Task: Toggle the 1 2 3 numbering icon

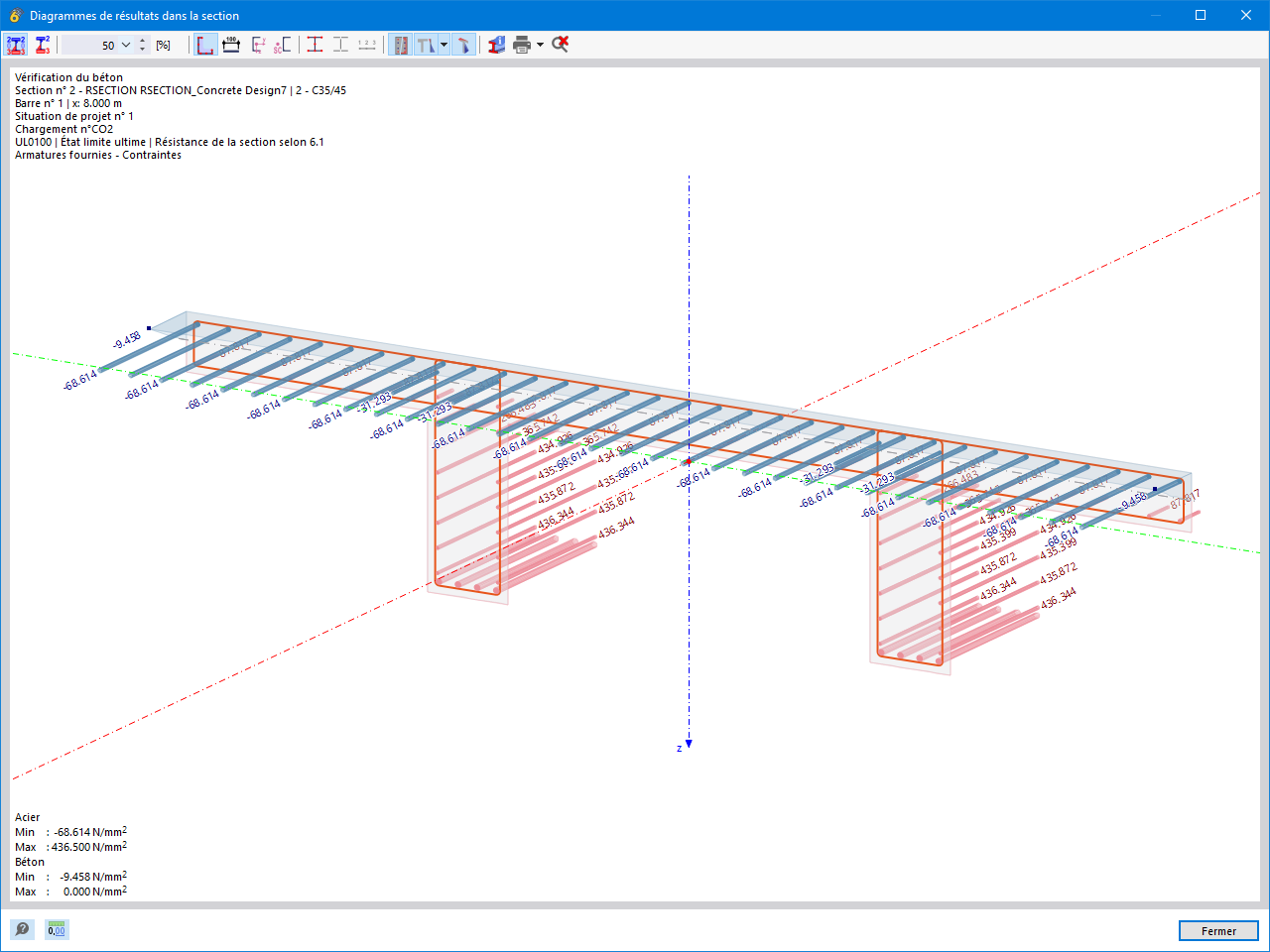Action: pos(367,45)
